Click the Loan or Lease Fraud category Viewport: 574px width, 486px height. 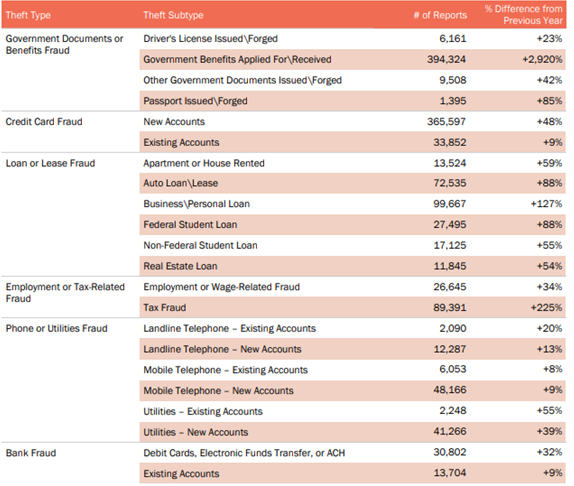point(50,163)
